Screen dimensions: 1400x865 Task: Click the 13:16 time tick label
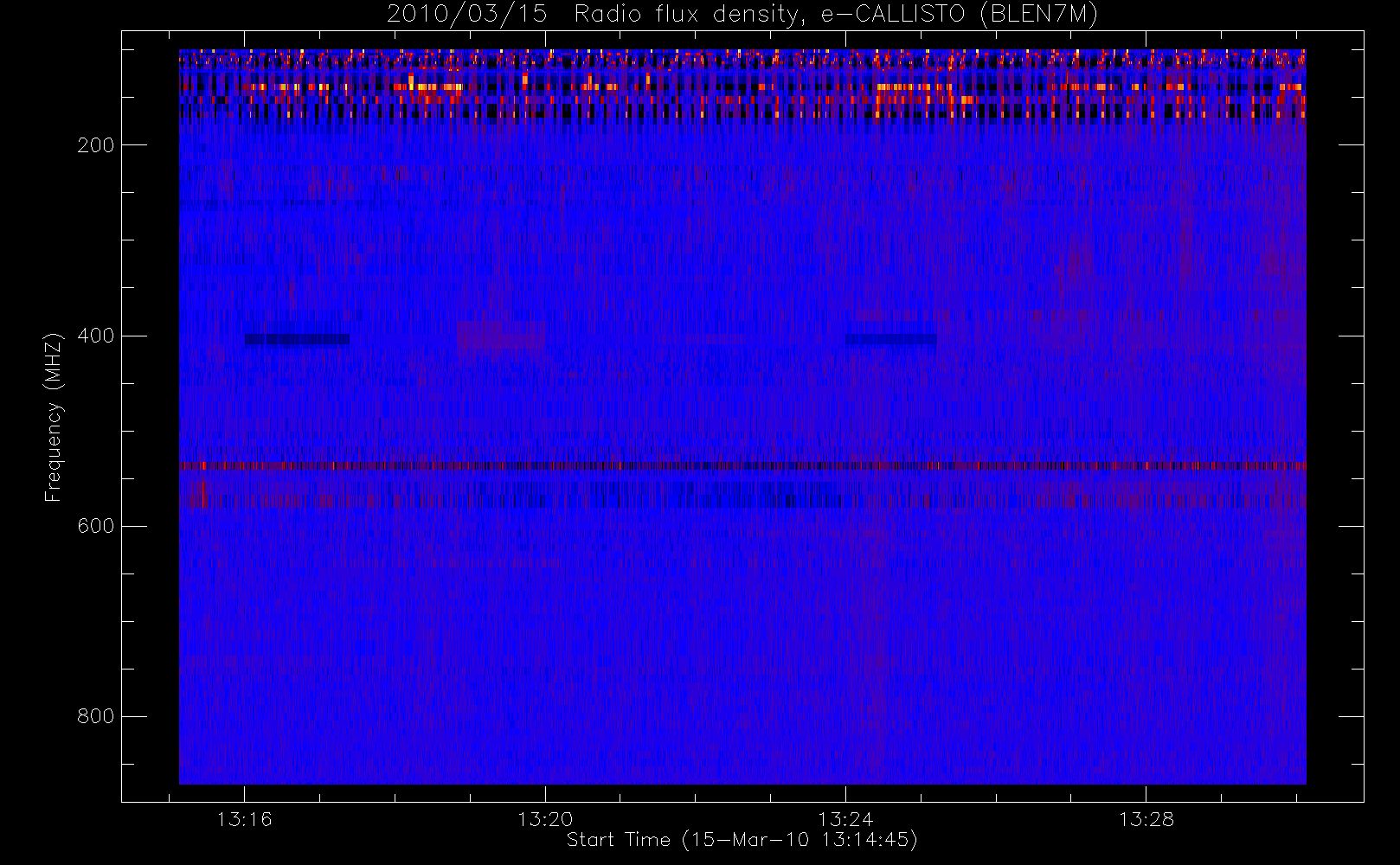[244, 819]
